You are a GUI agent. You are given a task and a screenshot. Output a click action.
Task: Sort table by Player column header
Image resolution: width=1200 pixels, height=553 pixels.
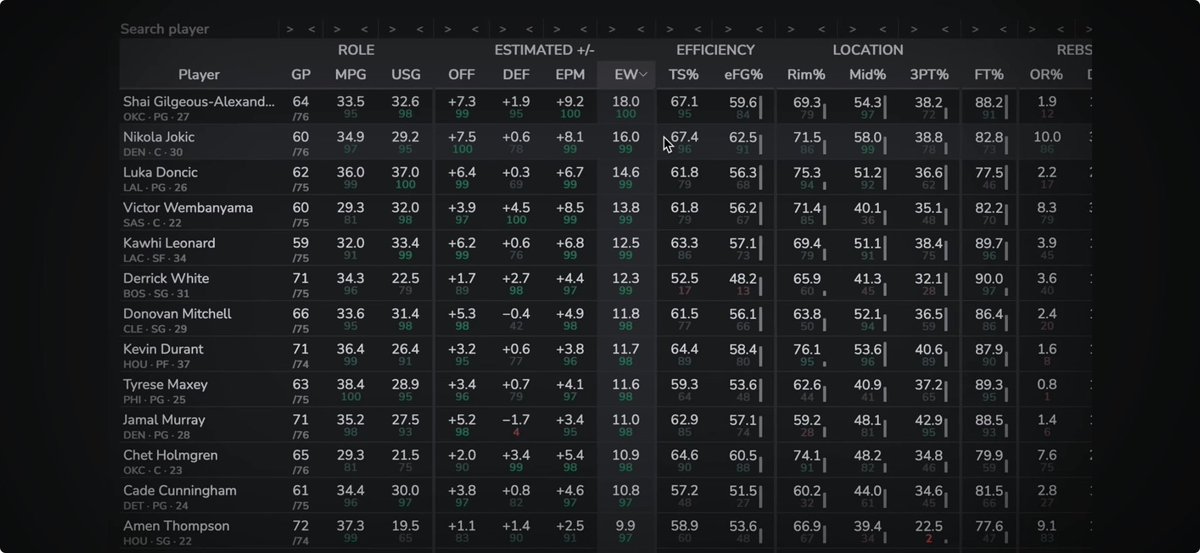199,75
